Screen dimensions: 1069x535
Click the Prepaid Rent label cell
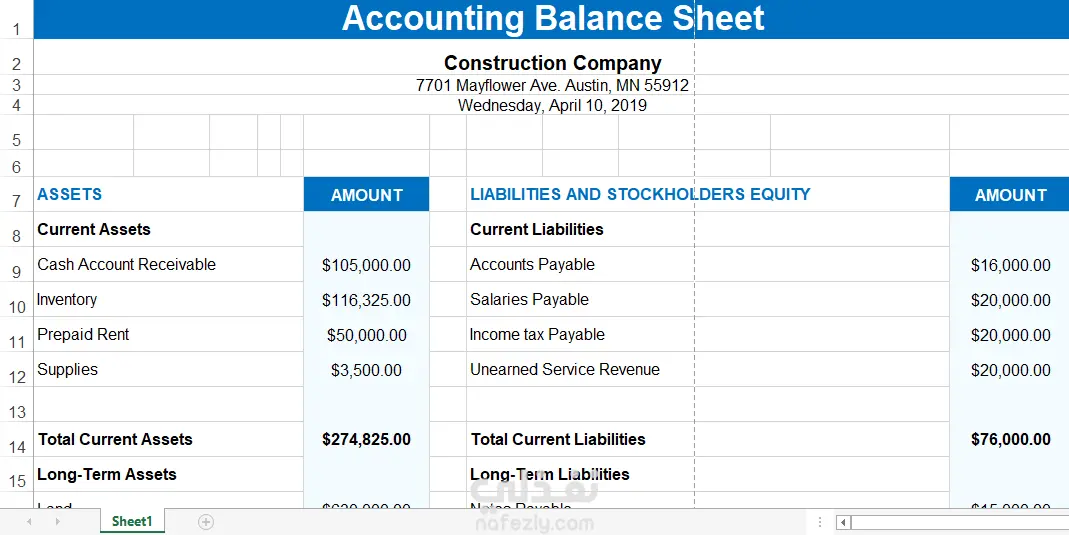[x=168, y=335]
